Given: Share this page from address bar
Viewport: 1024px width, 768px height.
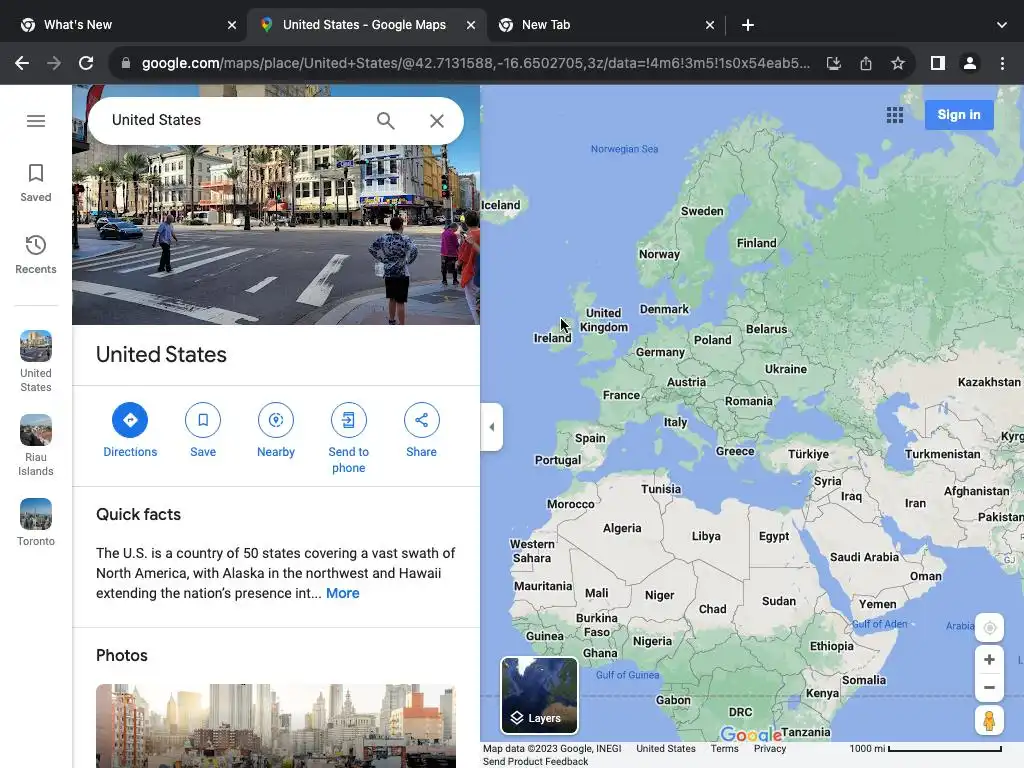Looking at the screenshot, I should [x=866, y=63].
